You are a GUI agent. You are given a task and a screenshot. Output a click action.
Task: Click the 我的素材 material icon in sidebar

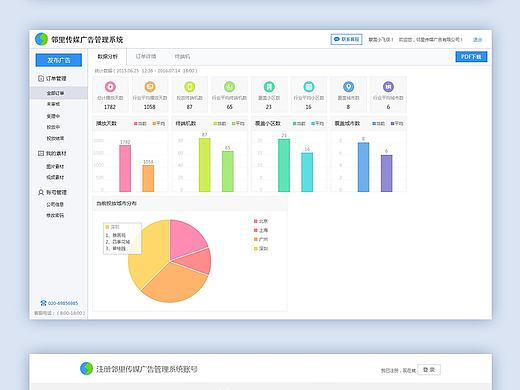(x=41, y=153)
